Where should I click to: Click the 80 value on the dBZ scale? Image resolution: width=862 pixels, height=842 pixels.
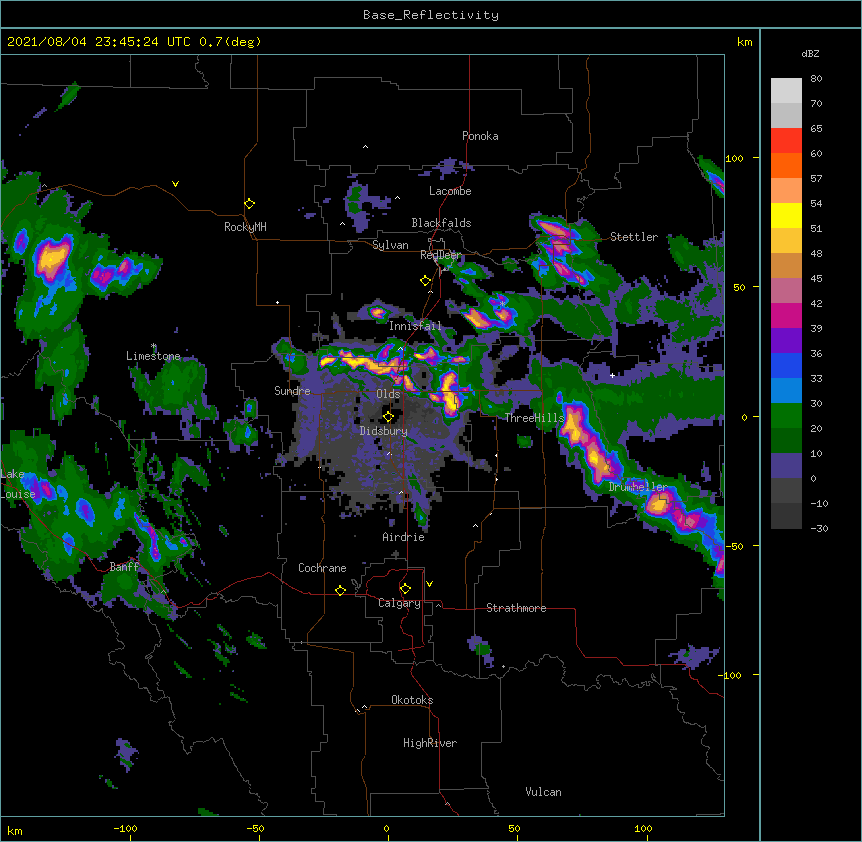coord(816,79)
